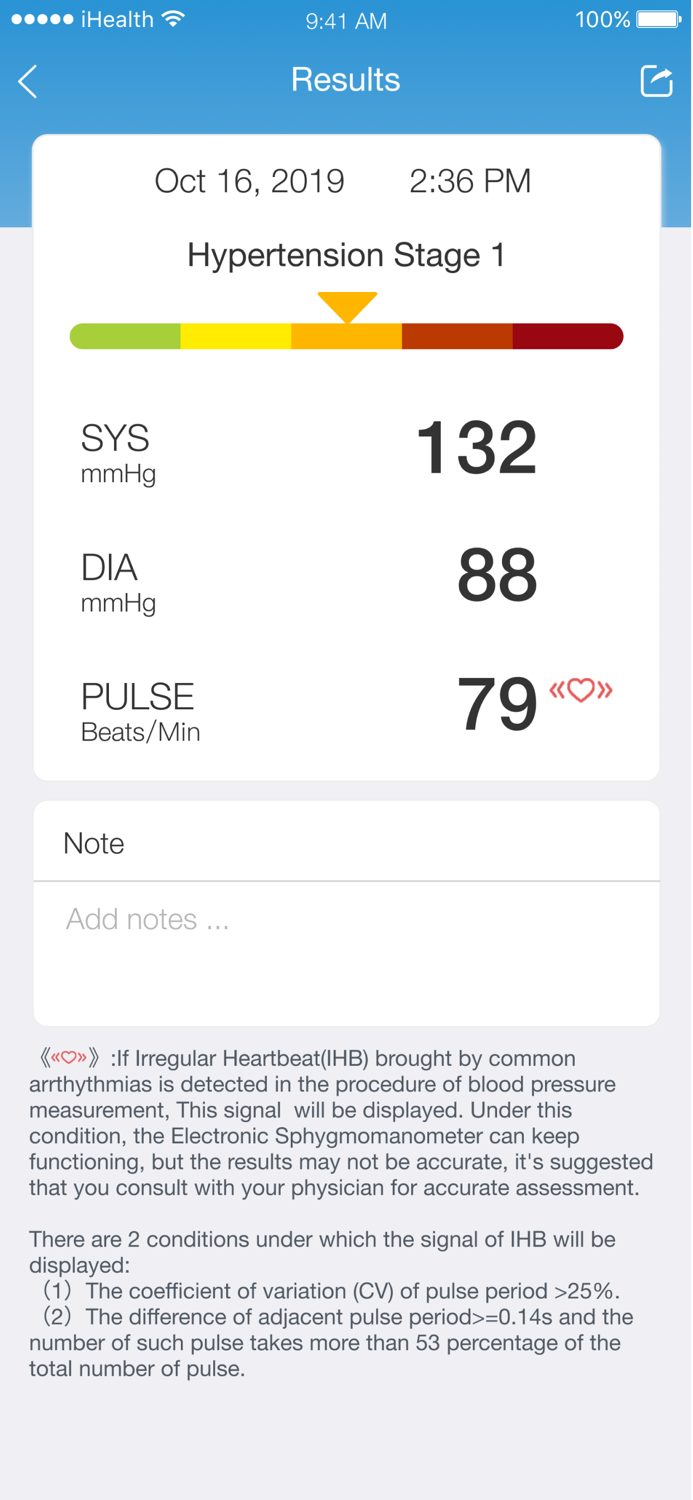Tap the 9:41 AM clock in status bar
Viewport: 693px width, 1500px height.
pyautogui.click(x=346, y=20)
